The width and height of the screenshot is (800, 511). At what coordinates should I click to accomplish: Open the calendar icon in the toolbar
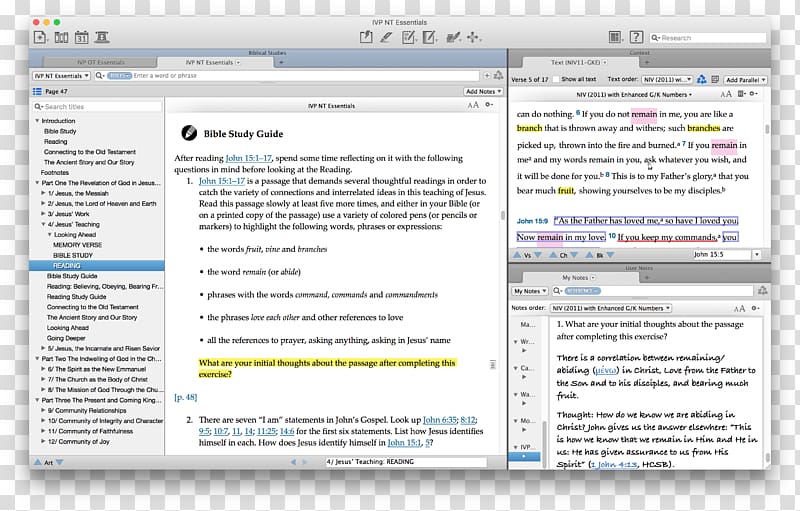click(x=82, y=37)
